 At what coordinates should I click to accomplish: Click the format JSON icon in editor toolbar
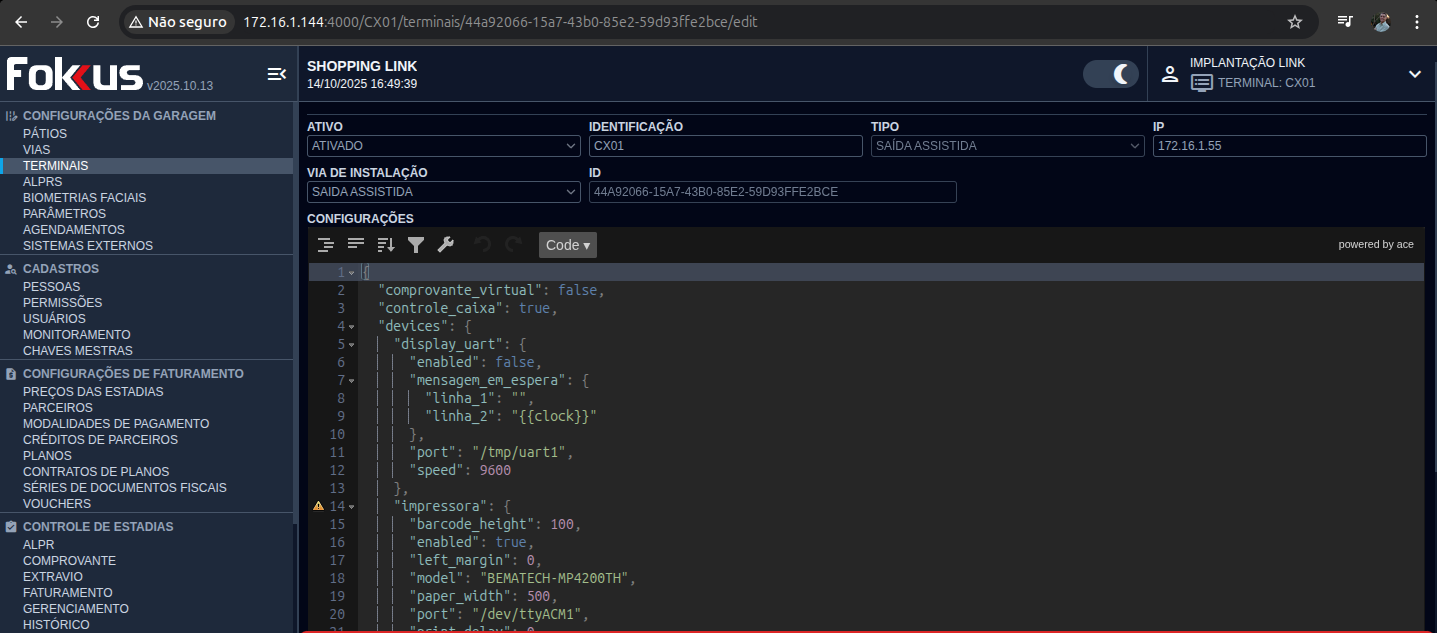(325, 245)
